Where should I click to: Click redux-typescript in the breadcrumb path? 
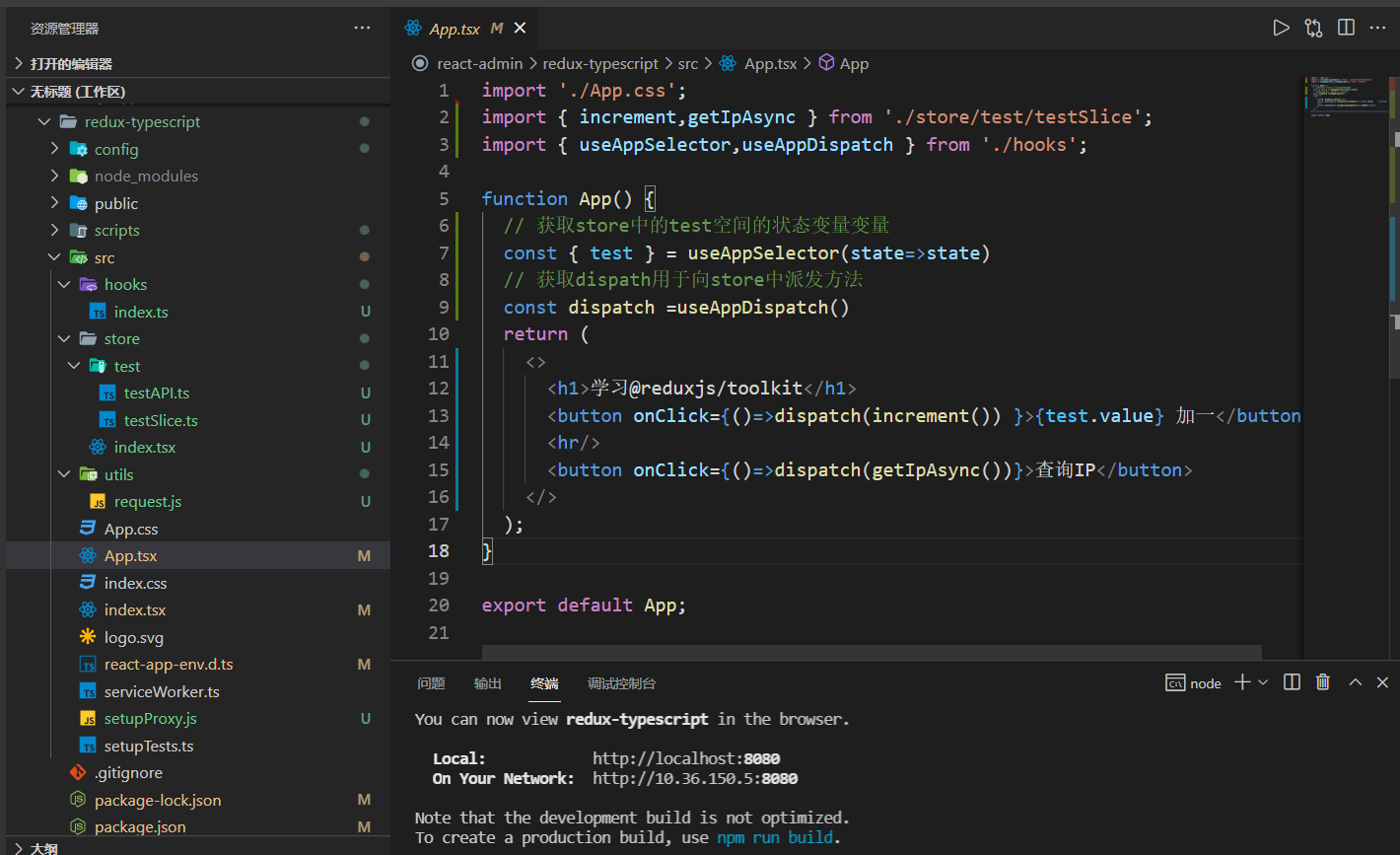[x=600, y=63]
